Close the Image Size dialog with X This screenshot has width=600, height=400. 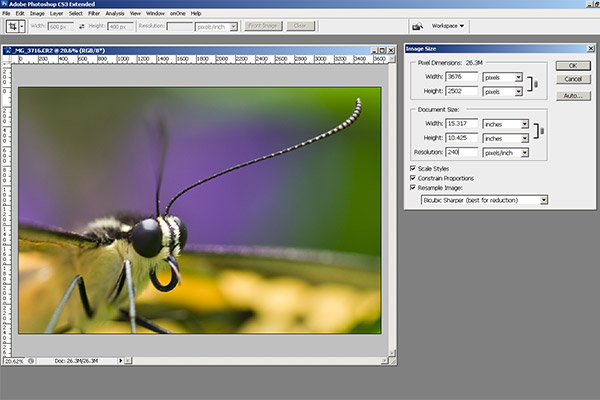[590, 48]
